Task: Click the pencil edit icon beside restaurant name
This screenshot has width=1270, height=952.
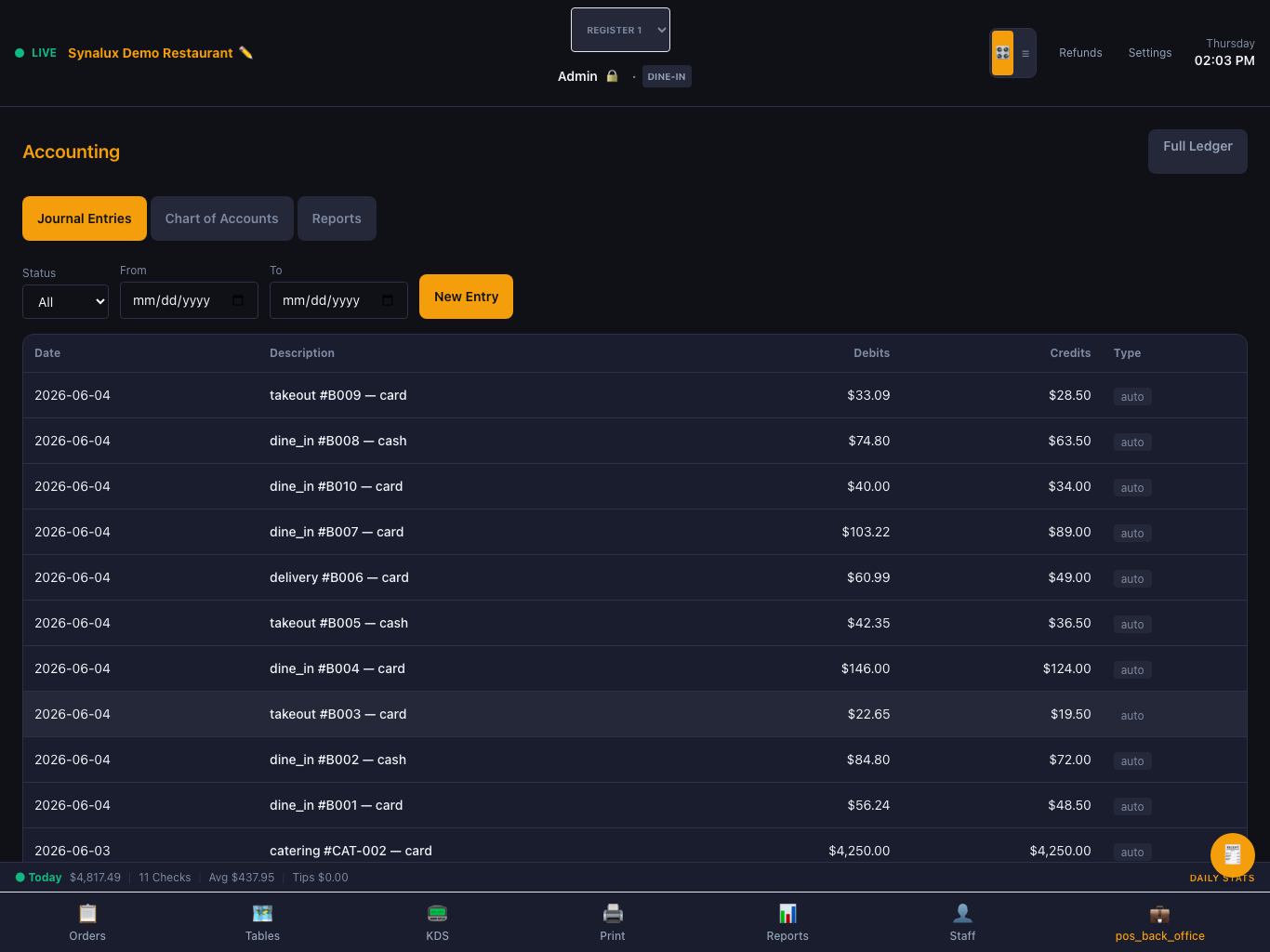Action: (x=245, y=53)
